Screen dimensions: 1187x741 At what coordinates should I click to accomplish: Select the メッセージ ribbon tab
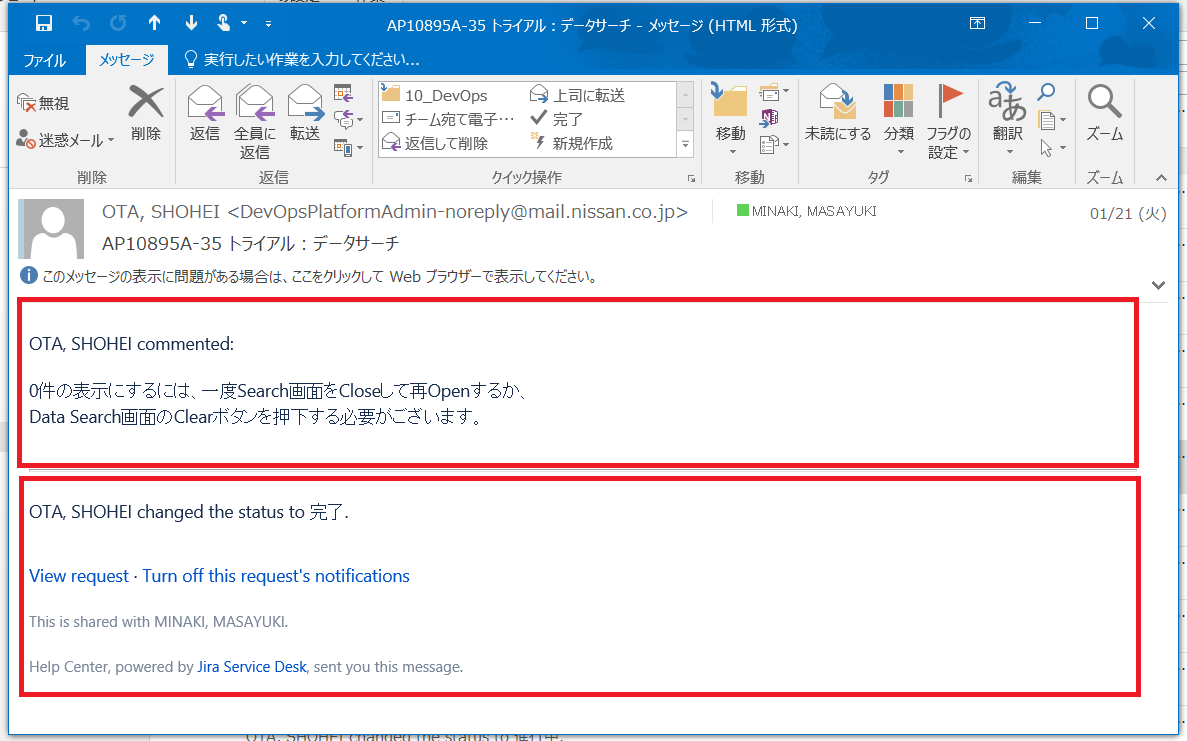pyautogui.click(x=126, y=60)
